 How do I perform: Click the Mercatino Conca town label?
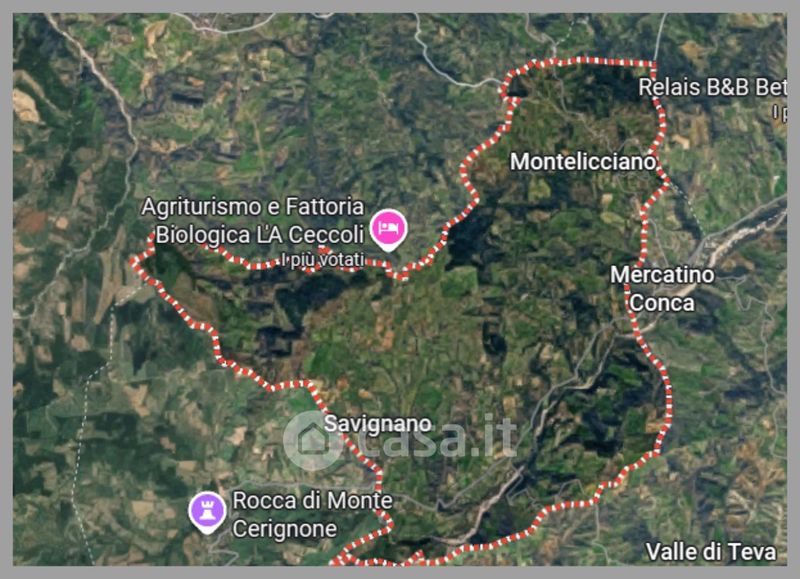[662, 289]
